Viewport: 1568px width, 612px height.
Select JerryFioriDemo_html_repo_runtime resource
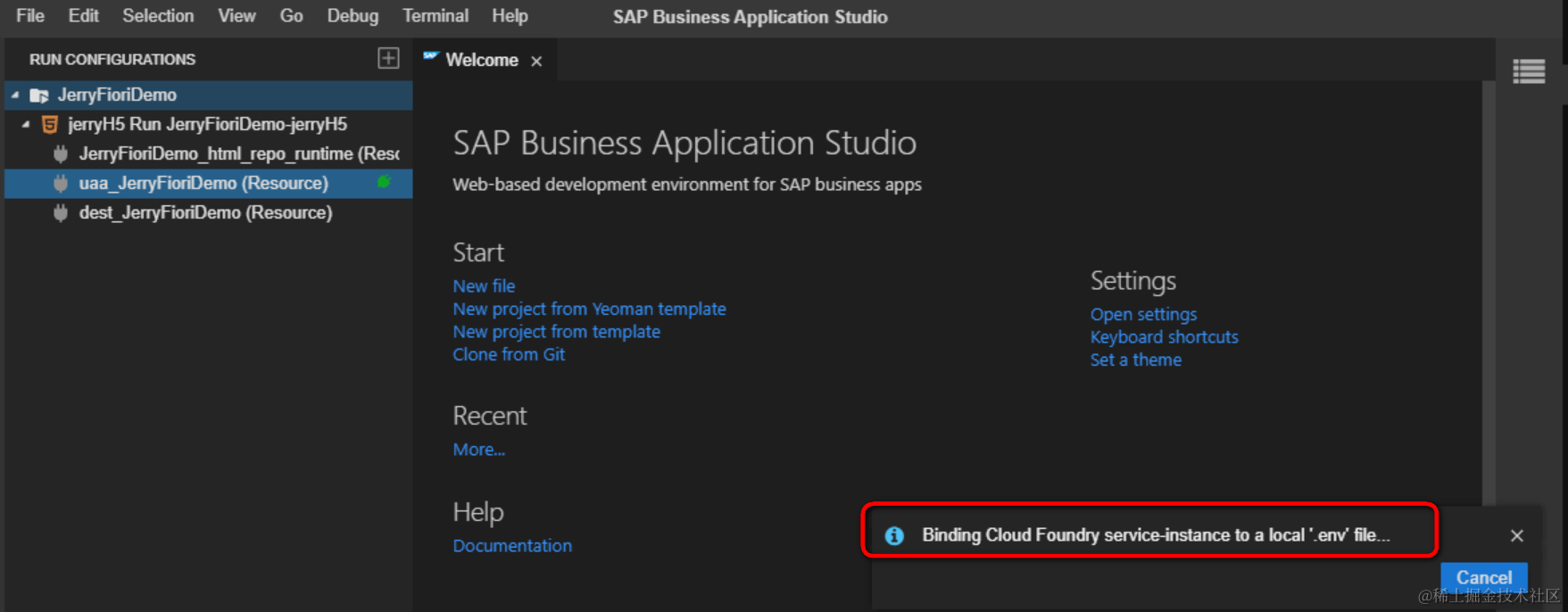pos(238,153)
